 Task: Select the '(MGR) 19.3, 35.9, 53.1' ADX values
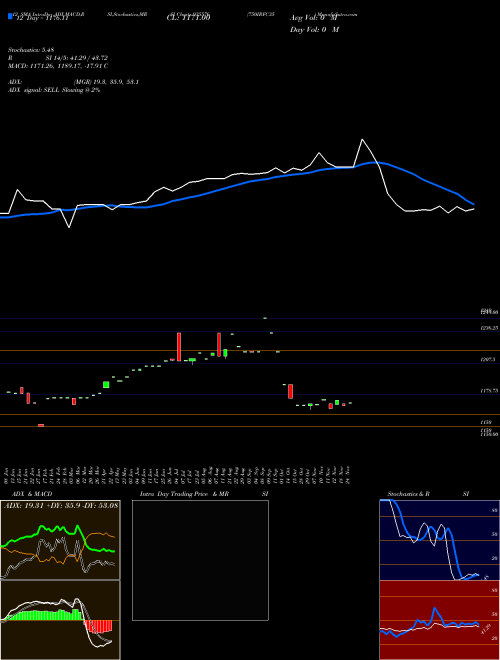[106, 82]
